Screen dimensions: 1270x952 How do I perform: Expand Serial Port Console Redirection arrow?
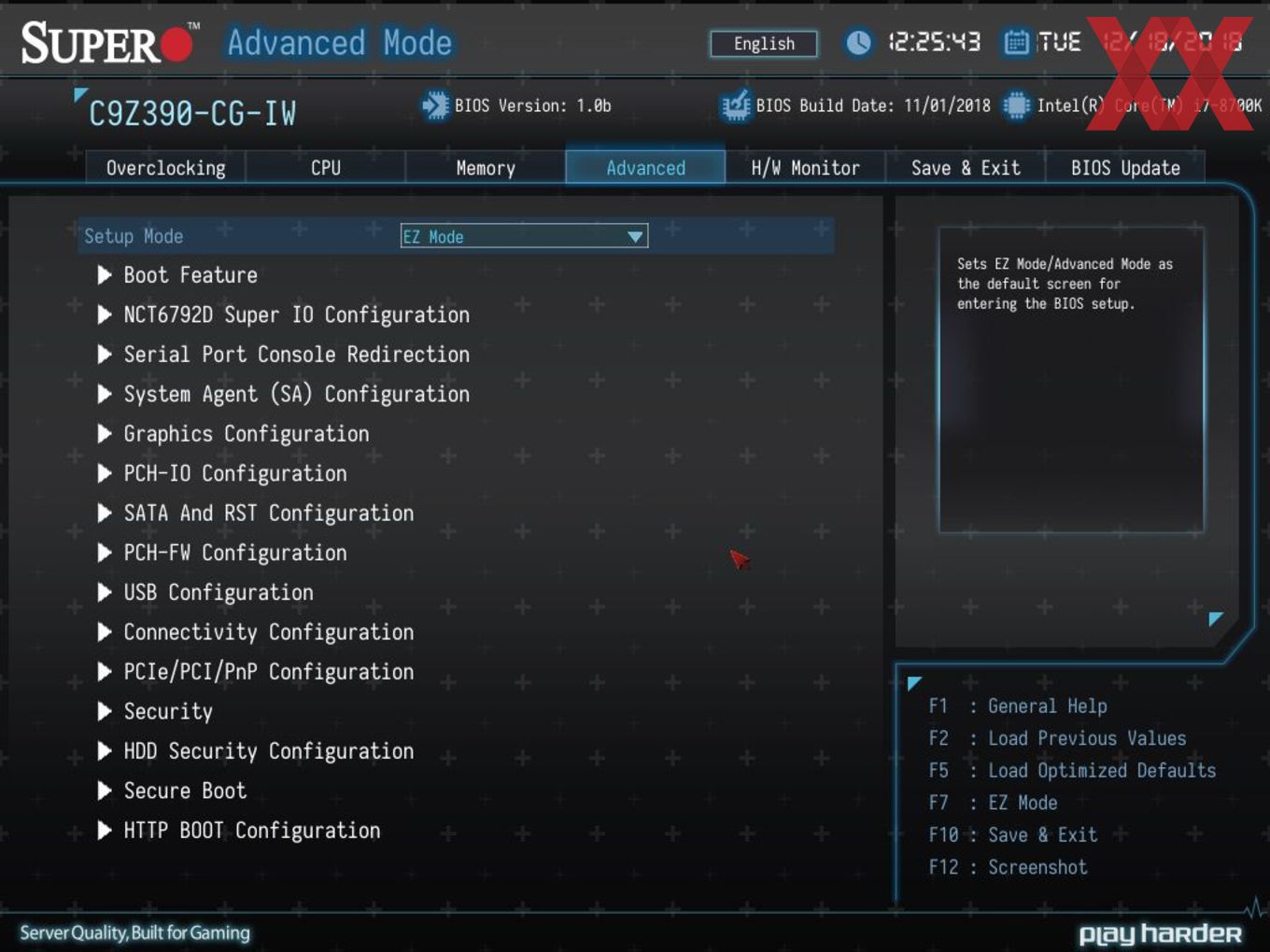pyautogui.click(x=105, y=355)
